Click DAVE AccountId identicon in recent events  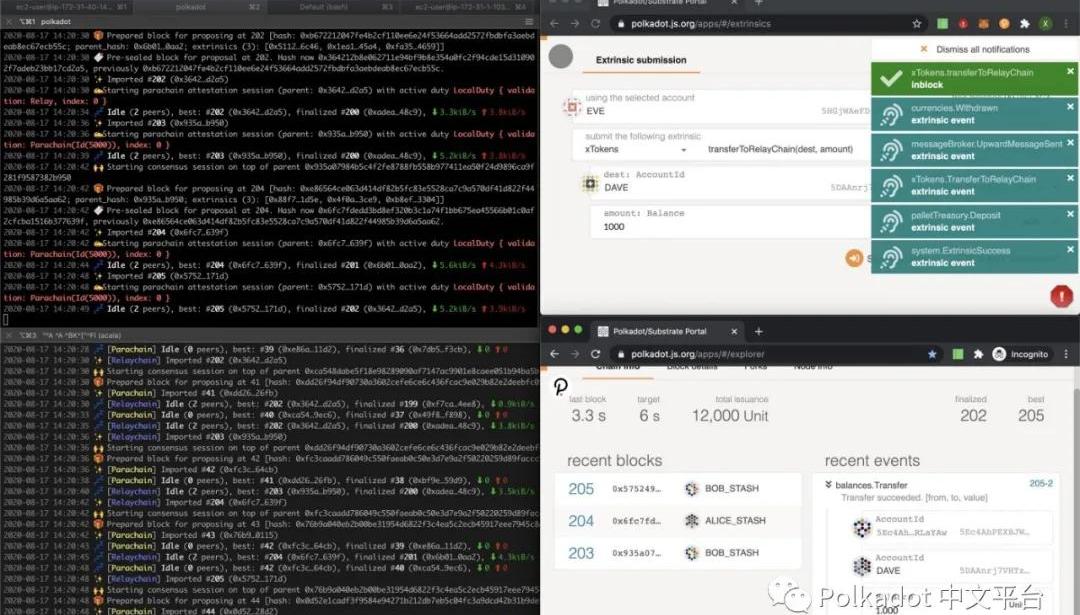point(862,566)
